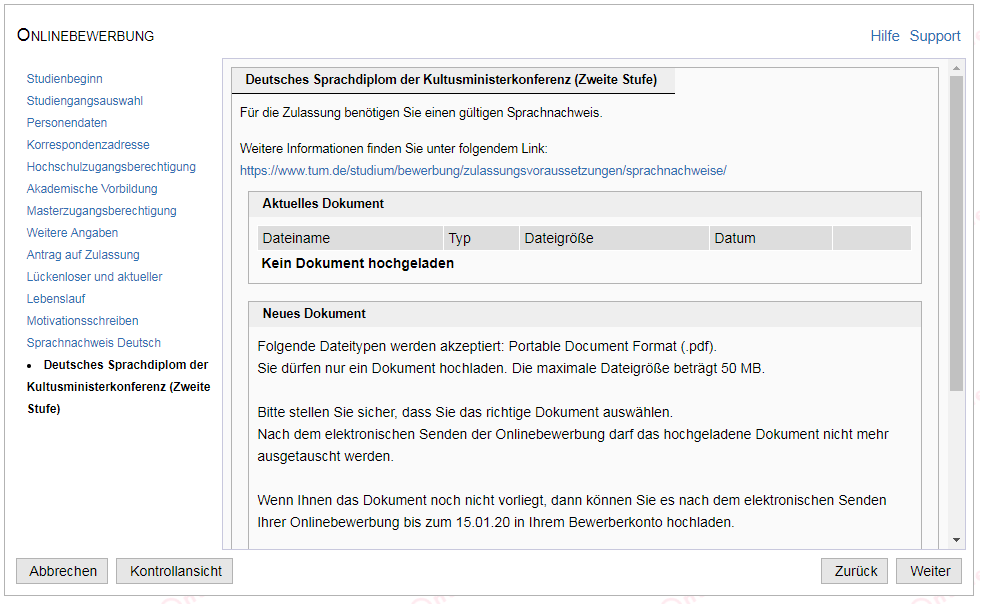The height and width of the screenshot is (604, 986).
Task: Go back with the Zurück button
Action: click(854, 571)
